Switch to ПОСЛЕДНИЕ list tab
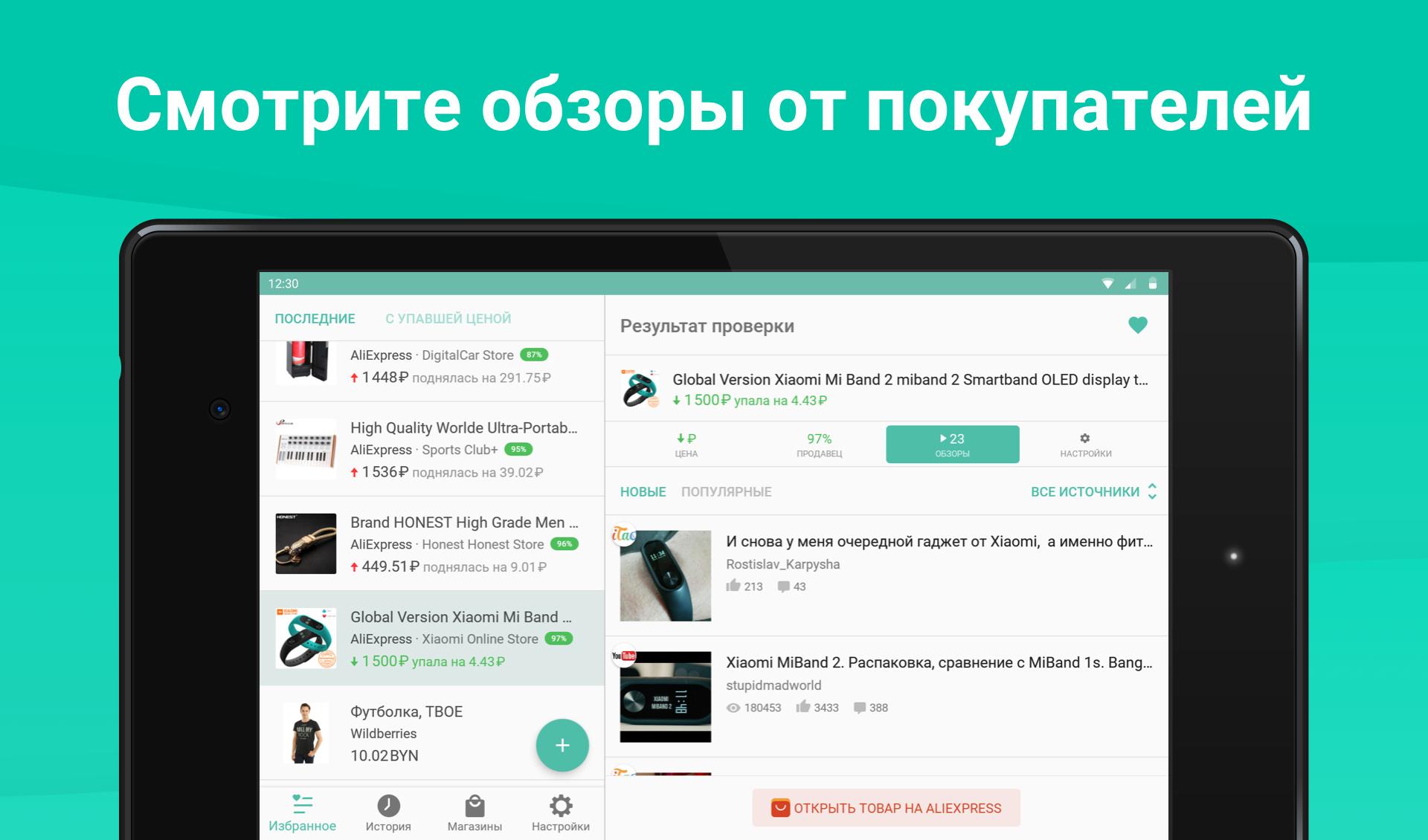The image size is (1428, 840). pos(315,319)
